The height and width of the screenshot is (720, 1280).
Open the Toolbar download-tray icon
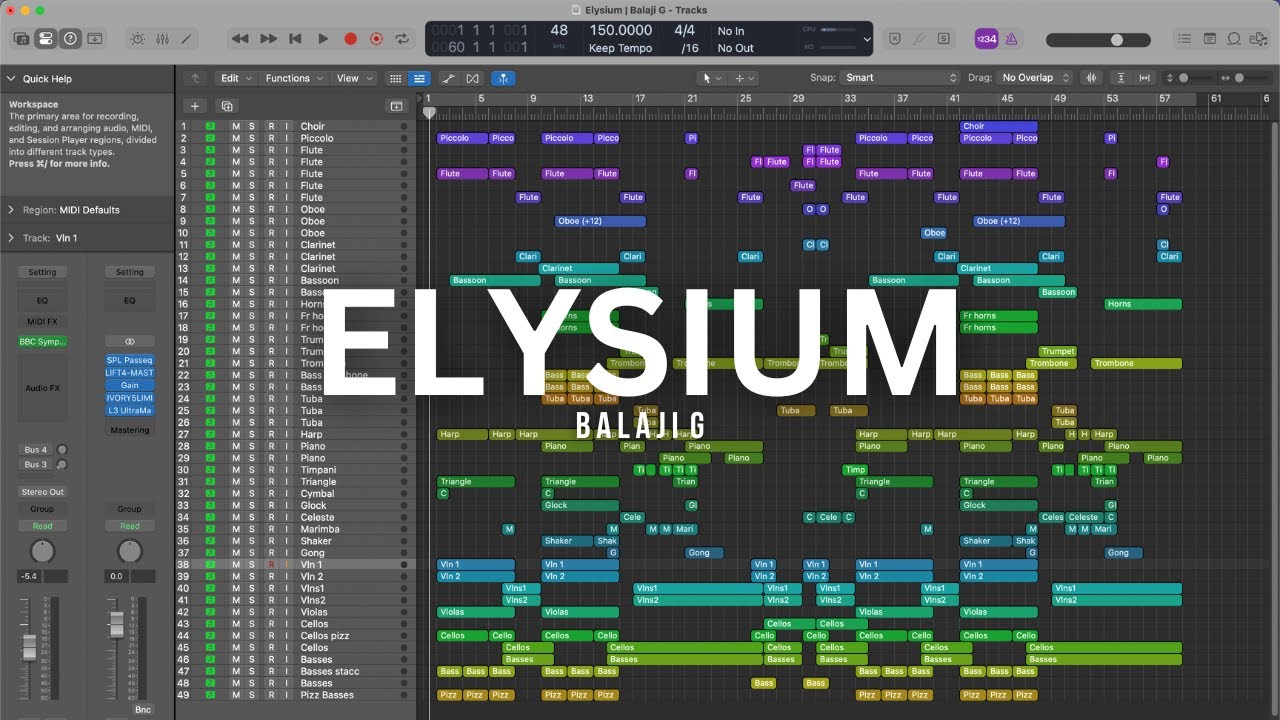tap(95, 39)
